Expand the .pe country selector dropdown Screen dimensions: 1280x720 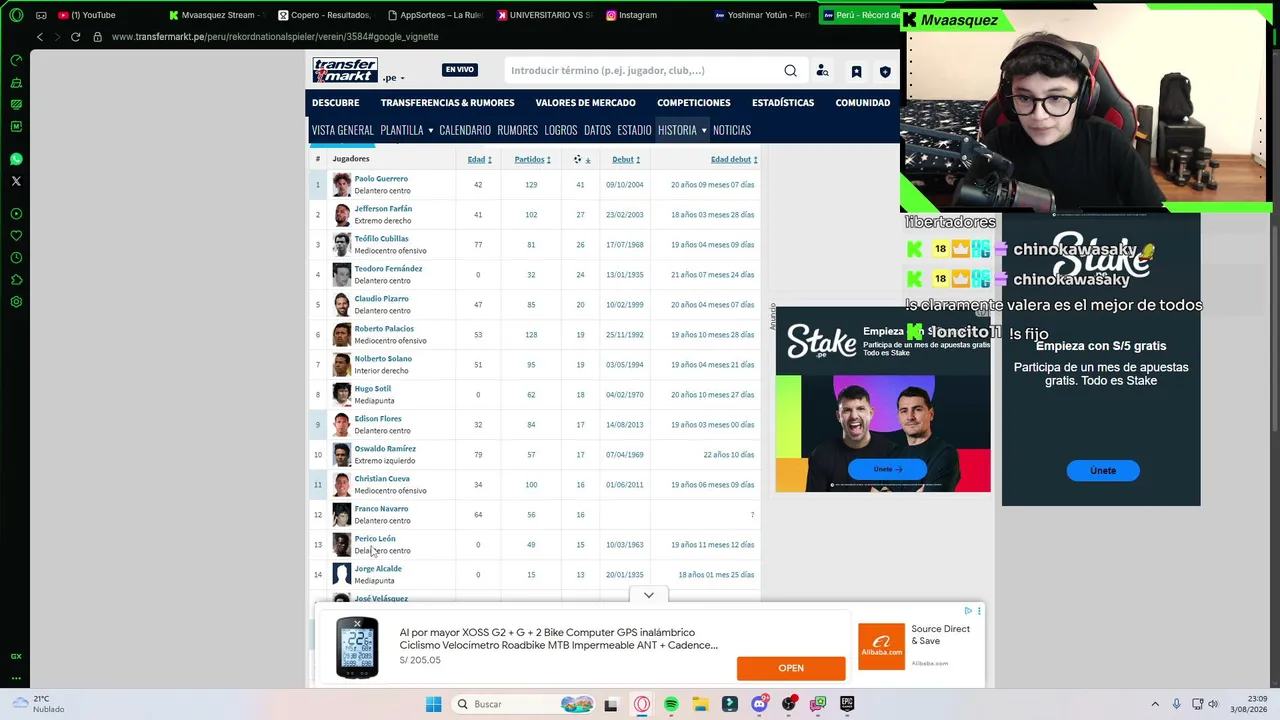tap(393, 78)
